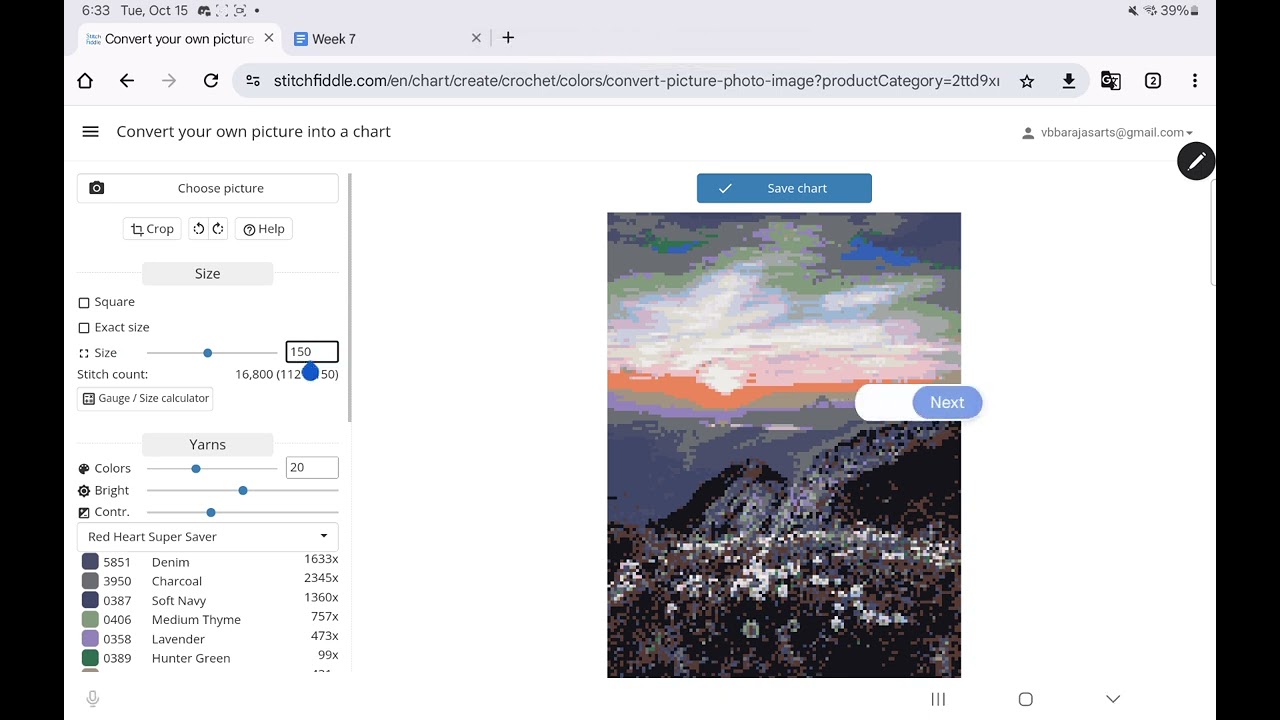1280x720 pixels.
Task: Click yarn code 0358
Action: [x=117, y=639]
